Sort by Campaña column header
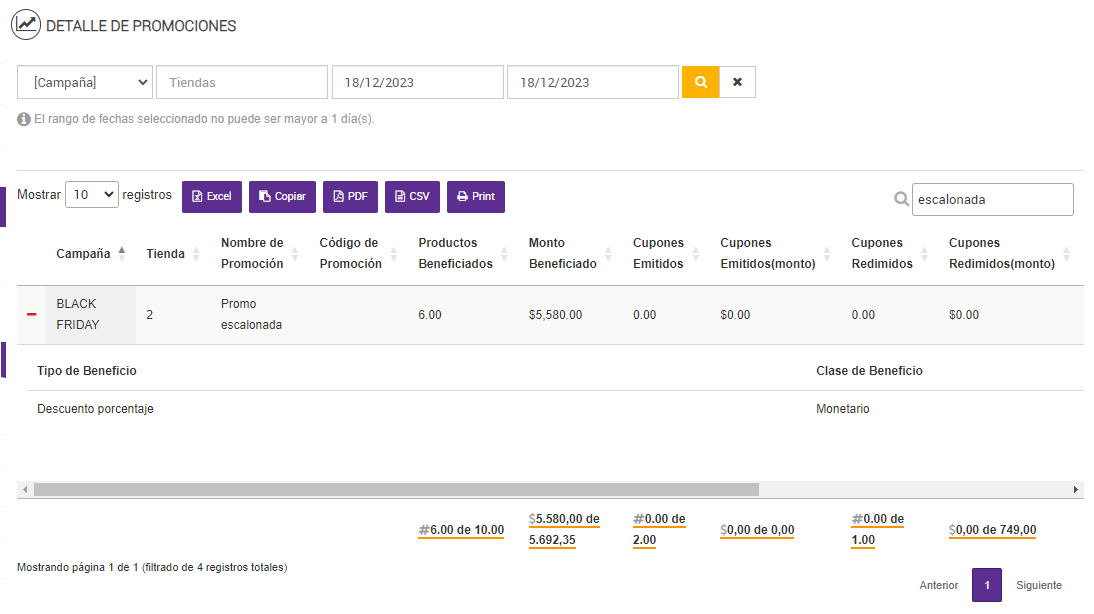Viewport: 1094px width, 614px height. 84,254
